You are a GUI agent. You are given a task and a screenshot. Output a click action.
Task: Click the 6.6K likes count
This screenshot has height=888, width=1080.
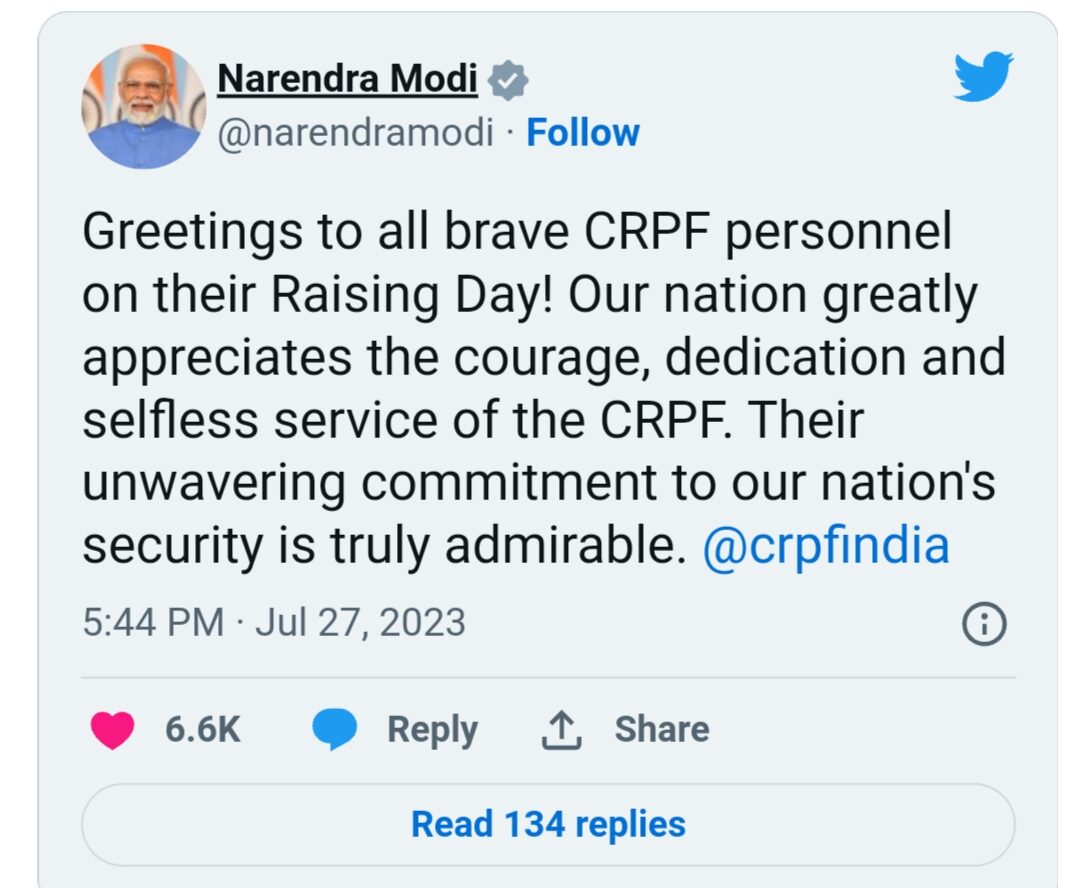coord(203,729)
